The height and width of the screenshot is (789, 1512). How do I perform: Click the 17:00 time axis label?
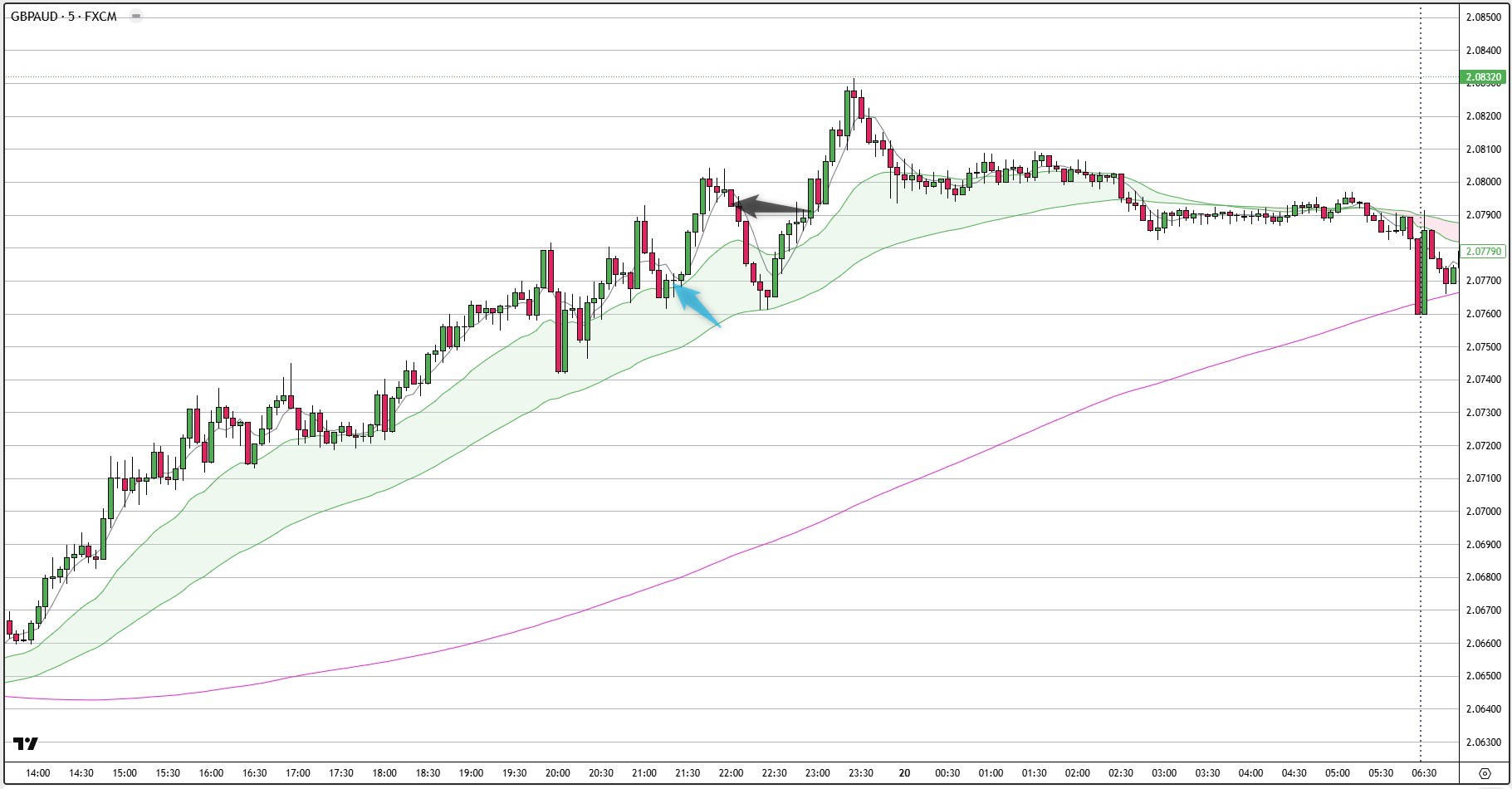coord(298,773)
